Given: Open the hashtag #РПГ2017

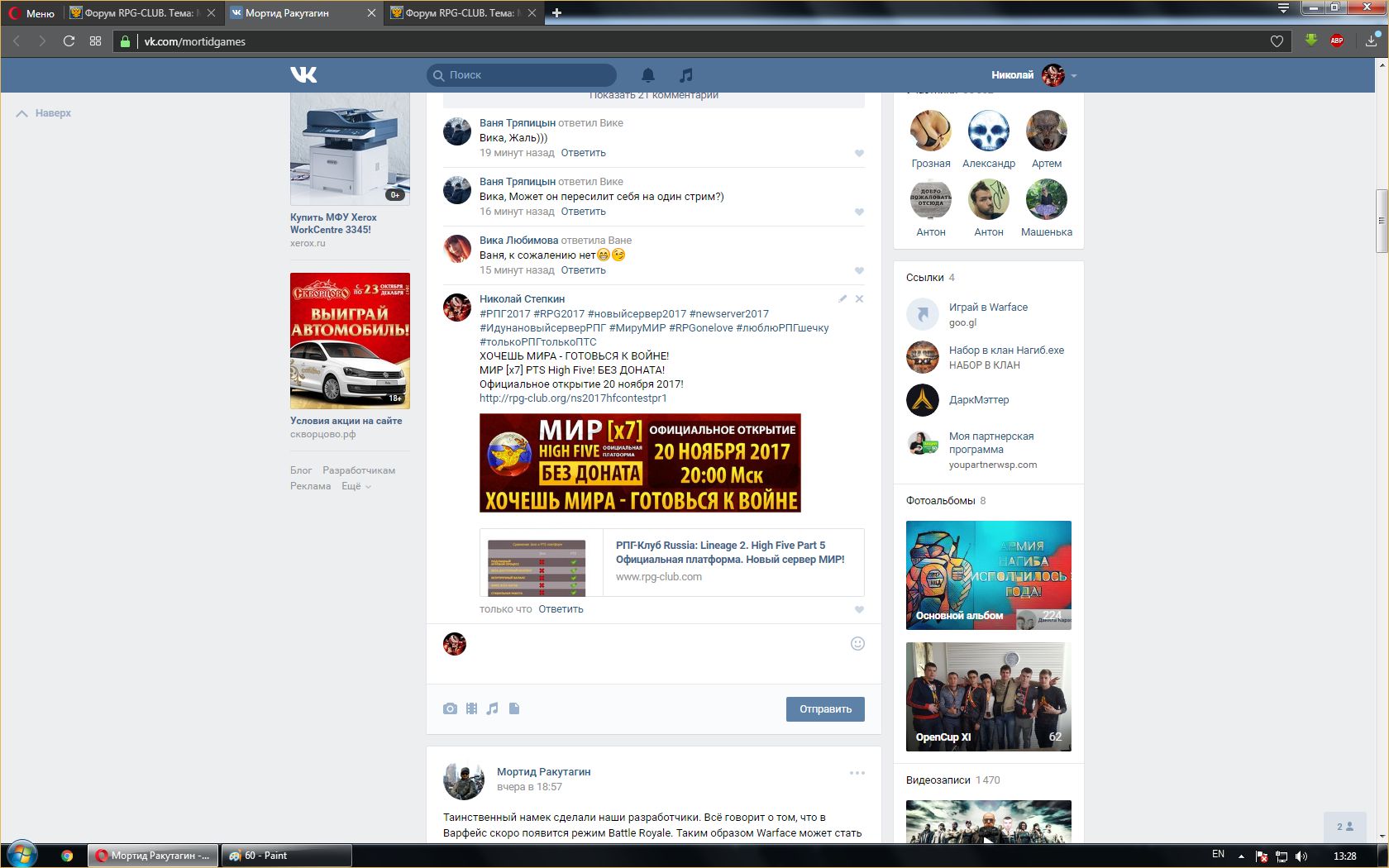Looking at the screenshot, I should (x=505, y=314).
